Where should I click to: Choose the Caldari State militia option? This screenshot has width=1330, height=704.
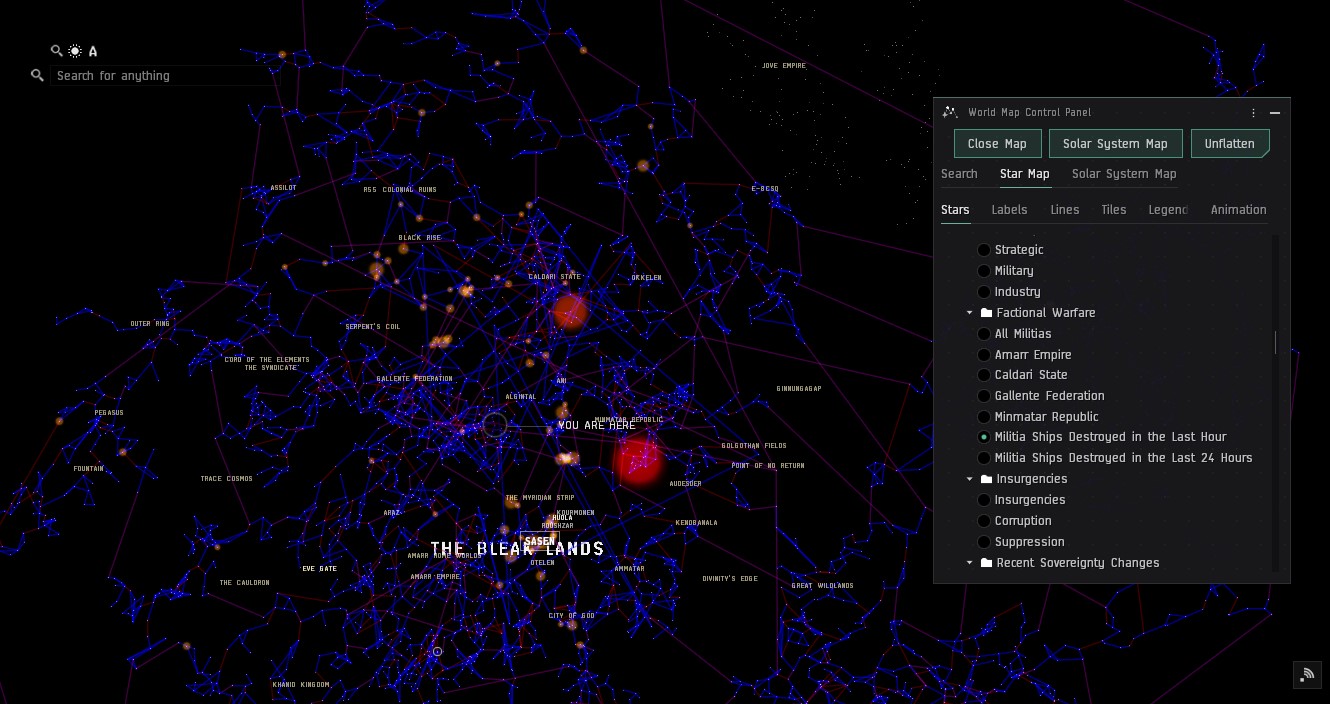[985, 375]
